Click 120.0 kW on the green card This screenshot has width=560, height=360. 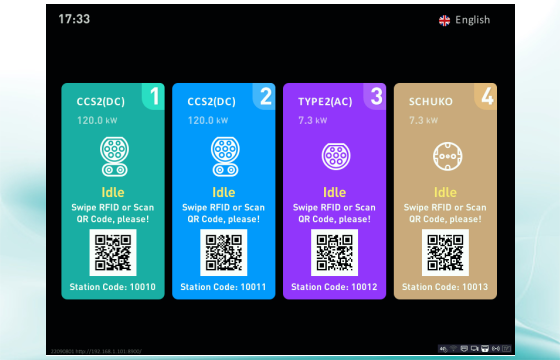pyautogui.click(x=97, y=120)
